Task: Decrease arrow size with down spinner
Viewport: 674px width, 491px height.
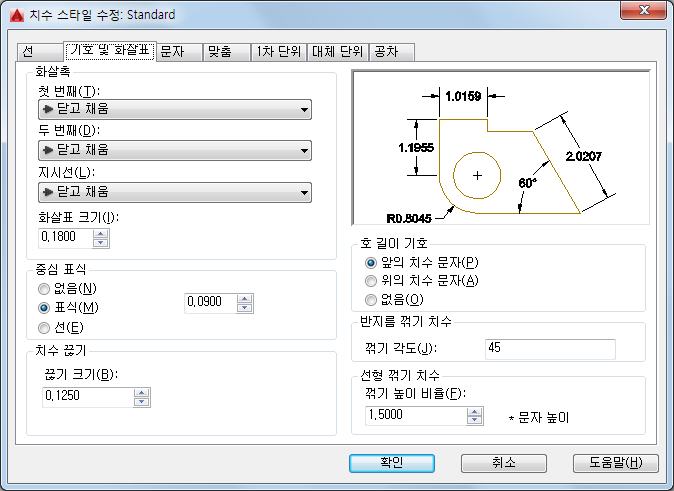Action: (101, 243)
